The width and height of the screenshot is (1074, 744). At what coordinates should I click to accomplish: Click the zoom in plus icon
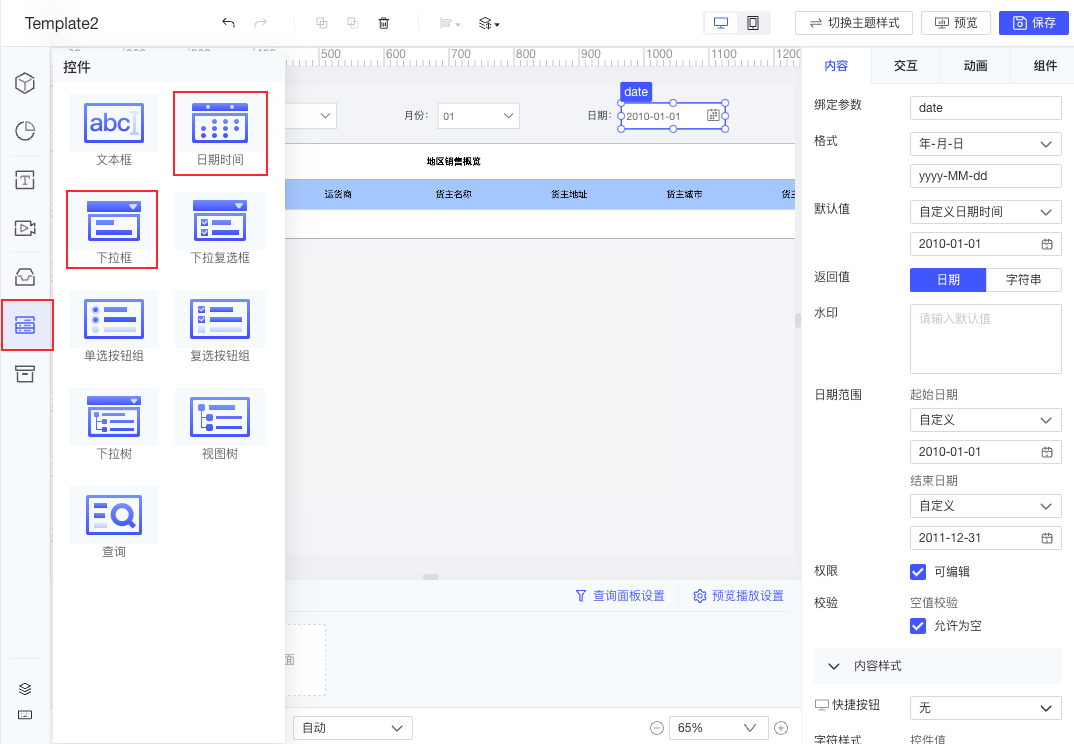(x=781, y=728)
